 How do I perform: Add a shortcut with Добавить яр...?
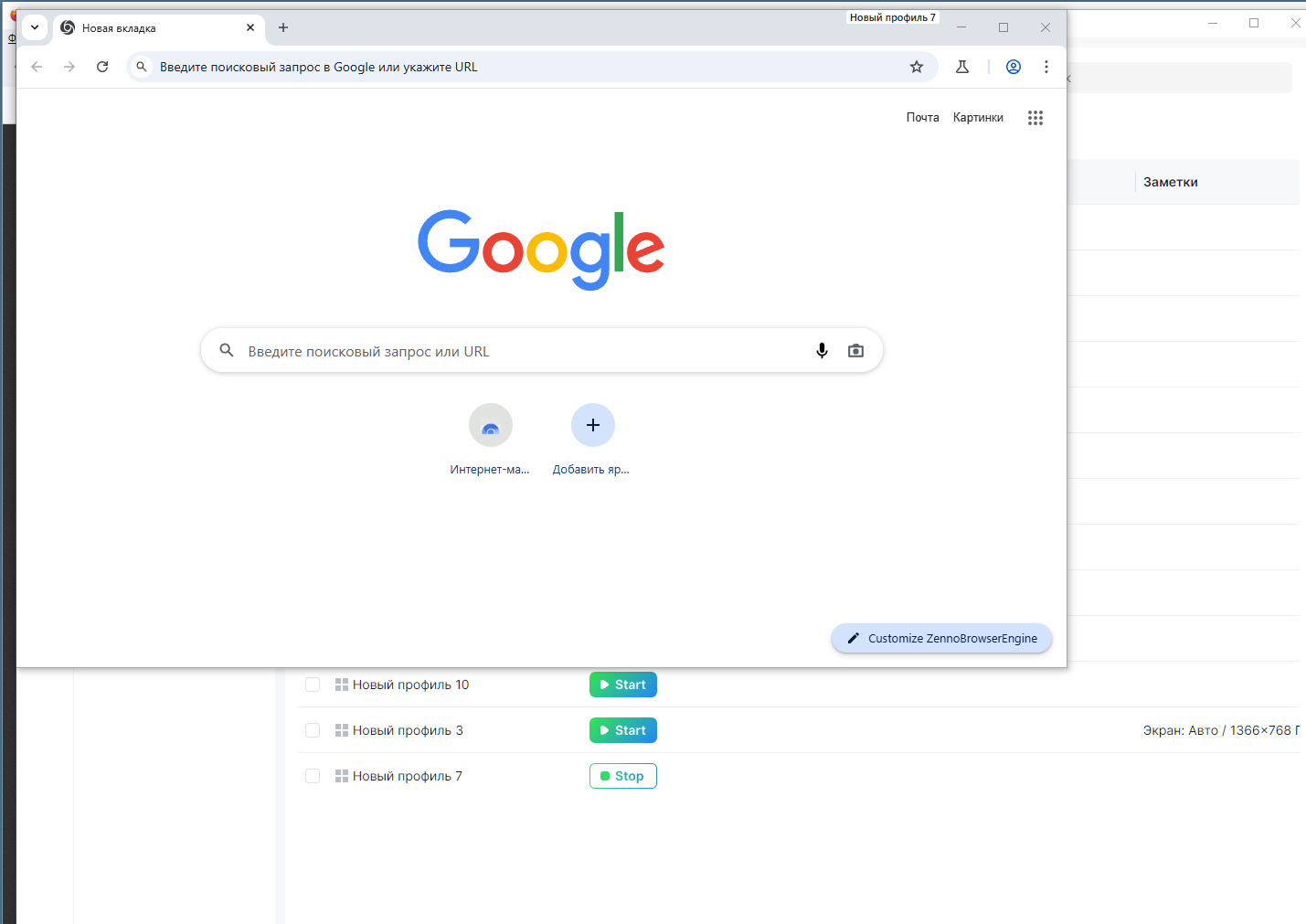592,440
